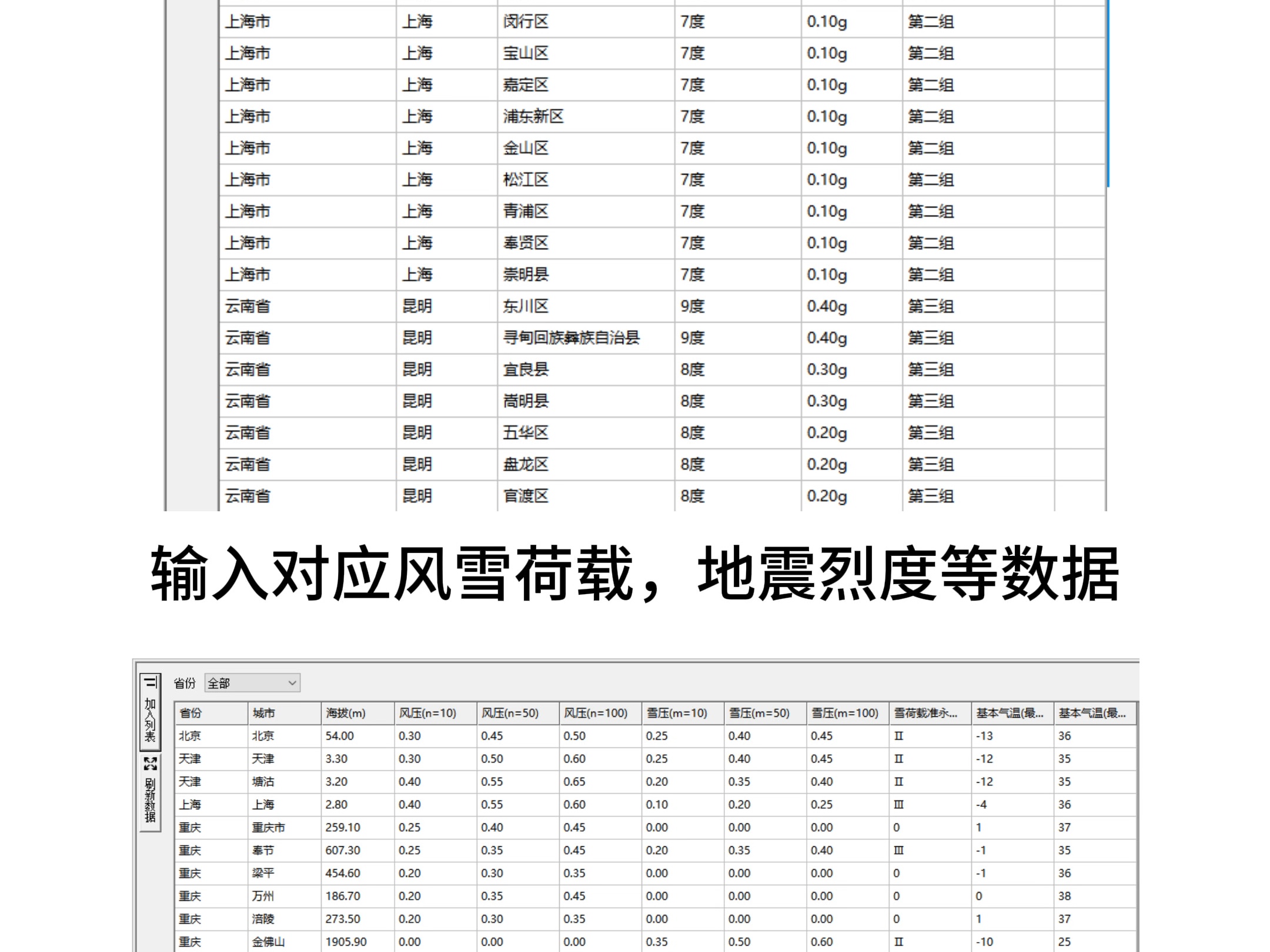Click 昆明 in the 盘龙区 row
Screen dimensions: 1270x952
pyautogui.click(x=417, y=465)
